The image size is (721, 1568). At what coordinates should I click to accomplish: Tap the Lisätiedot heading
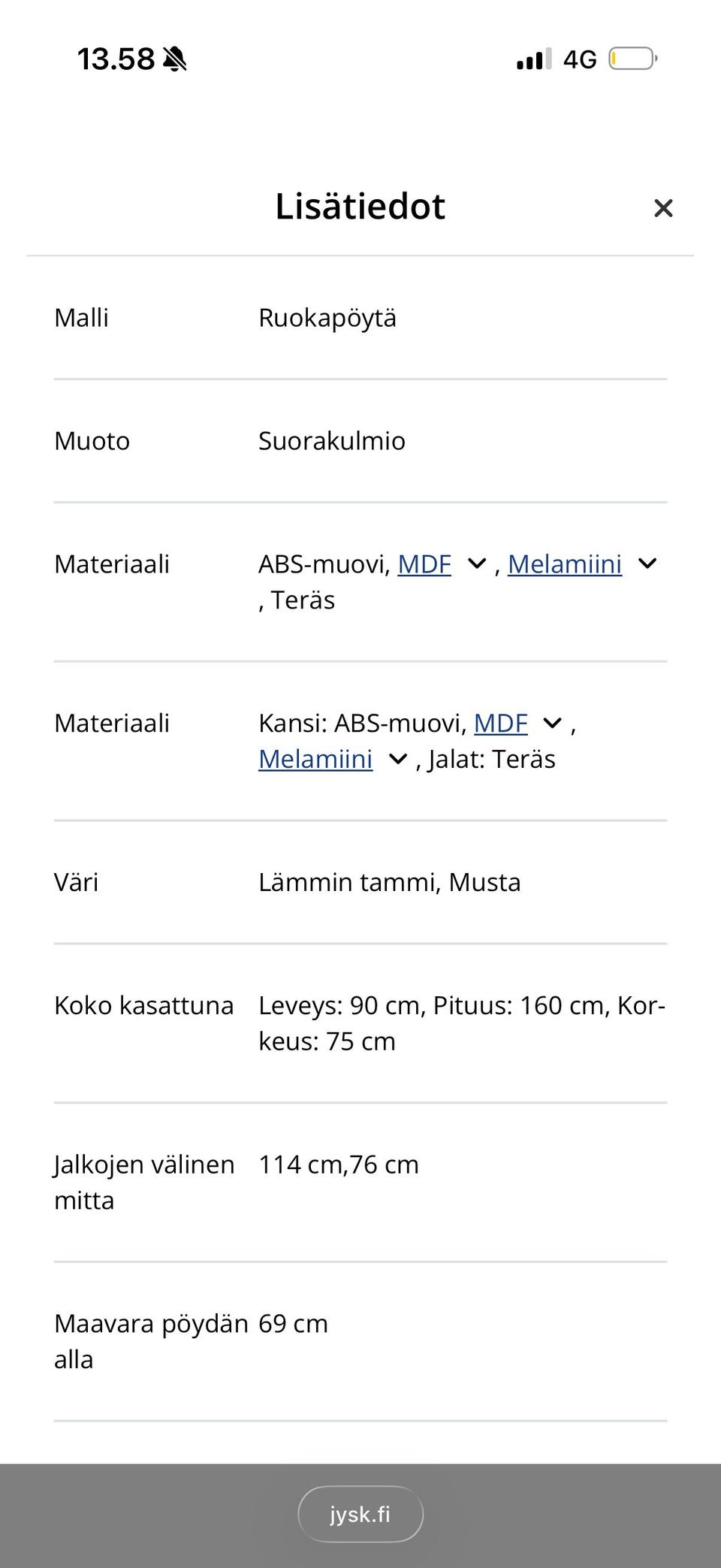pyautogui.click(x=360, y=207)
